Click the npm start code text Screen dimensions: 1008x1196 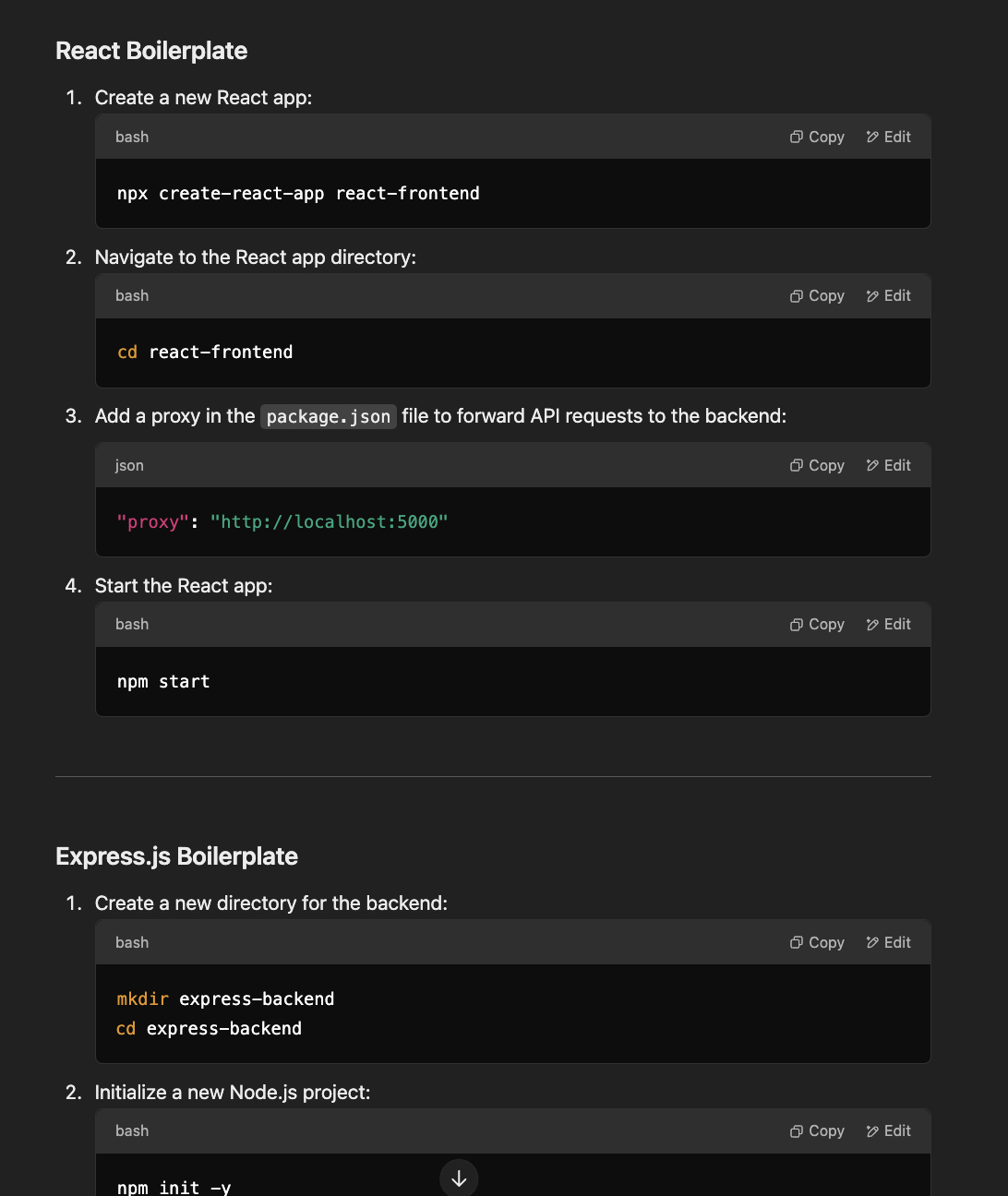click(163, 682)
